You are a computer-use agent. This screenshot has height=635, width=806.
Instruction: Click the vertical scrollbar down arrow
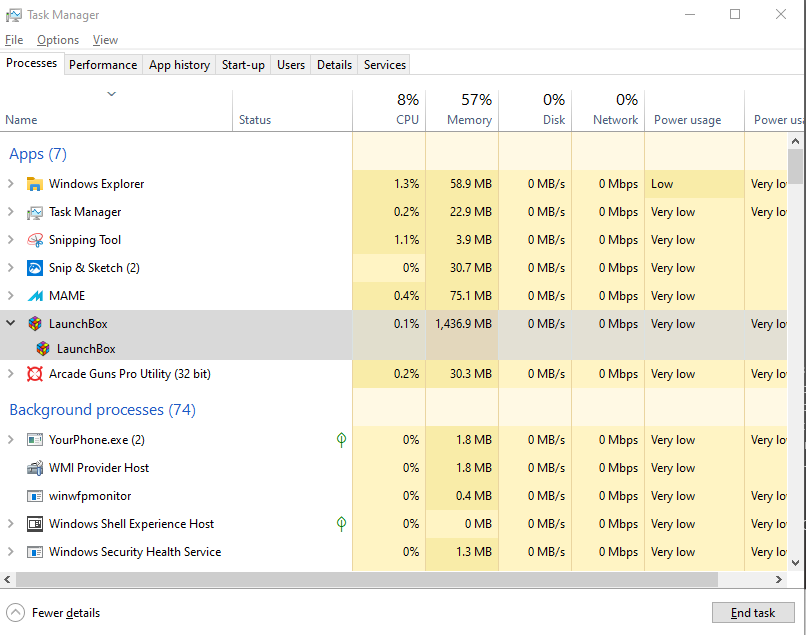pyautogui.click(x=795, y=563)
